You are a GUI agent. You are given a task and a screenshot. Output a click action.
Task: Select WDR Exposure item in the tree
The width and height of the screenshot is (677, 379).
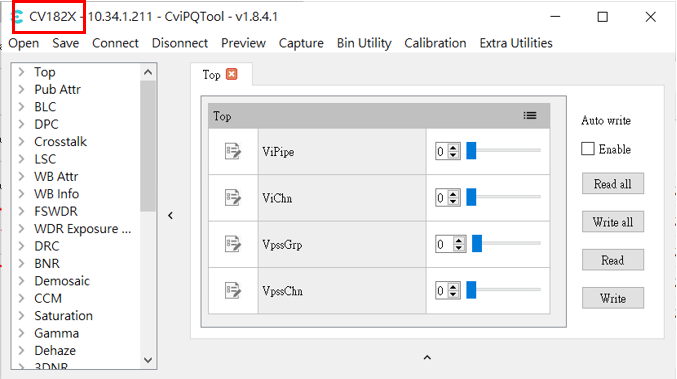click(82, 229)
